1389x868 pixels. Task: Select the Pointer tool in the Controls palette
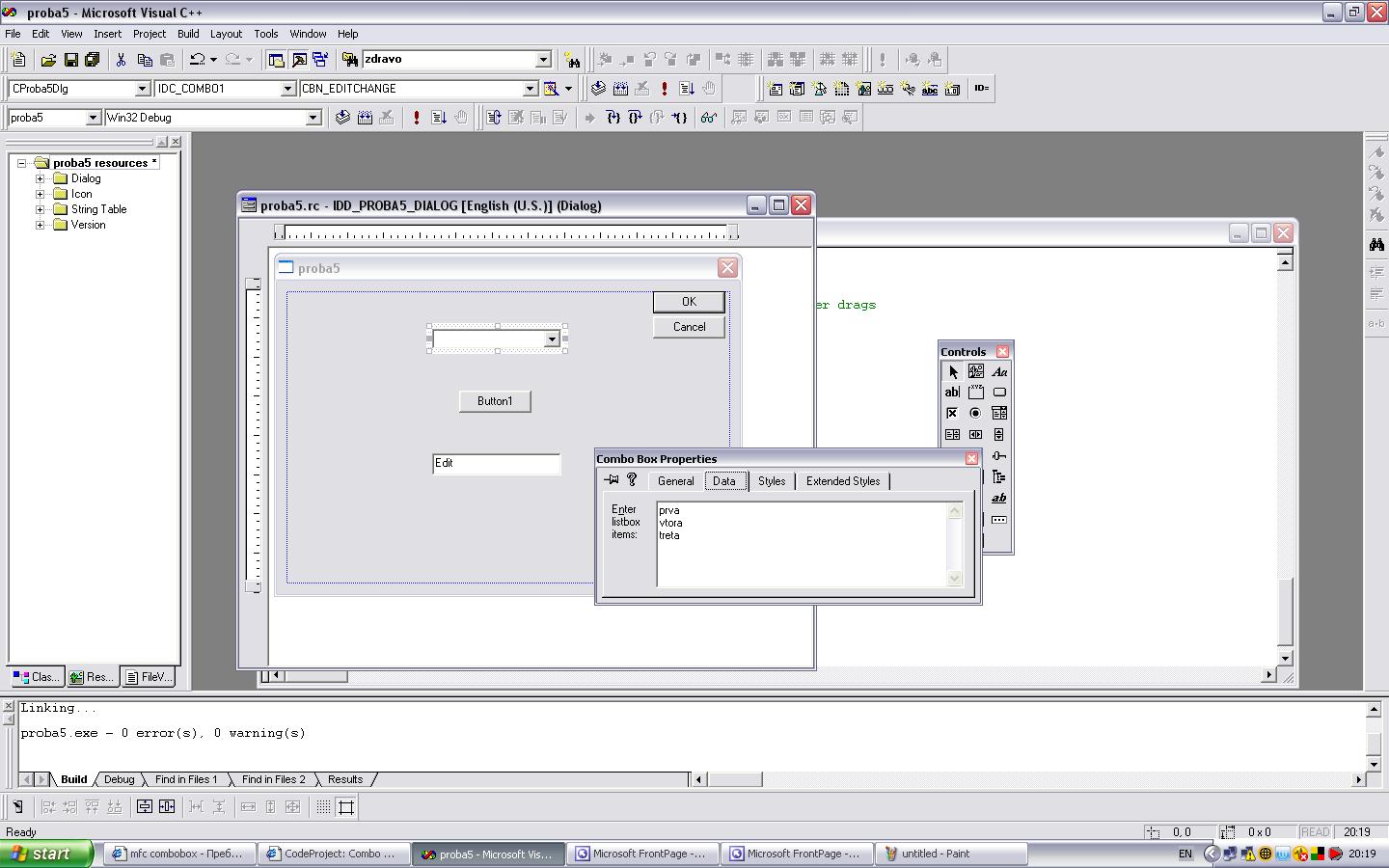(952, 372)
